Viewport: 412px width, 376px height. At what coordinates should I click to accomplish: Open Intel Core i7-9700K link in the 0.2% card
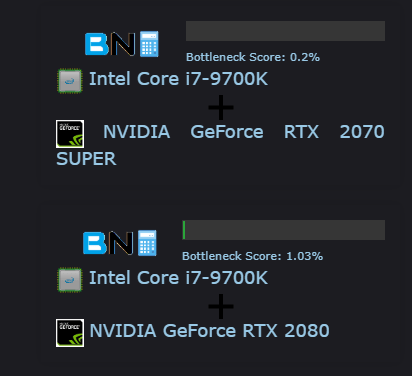[x=178, y=79]
